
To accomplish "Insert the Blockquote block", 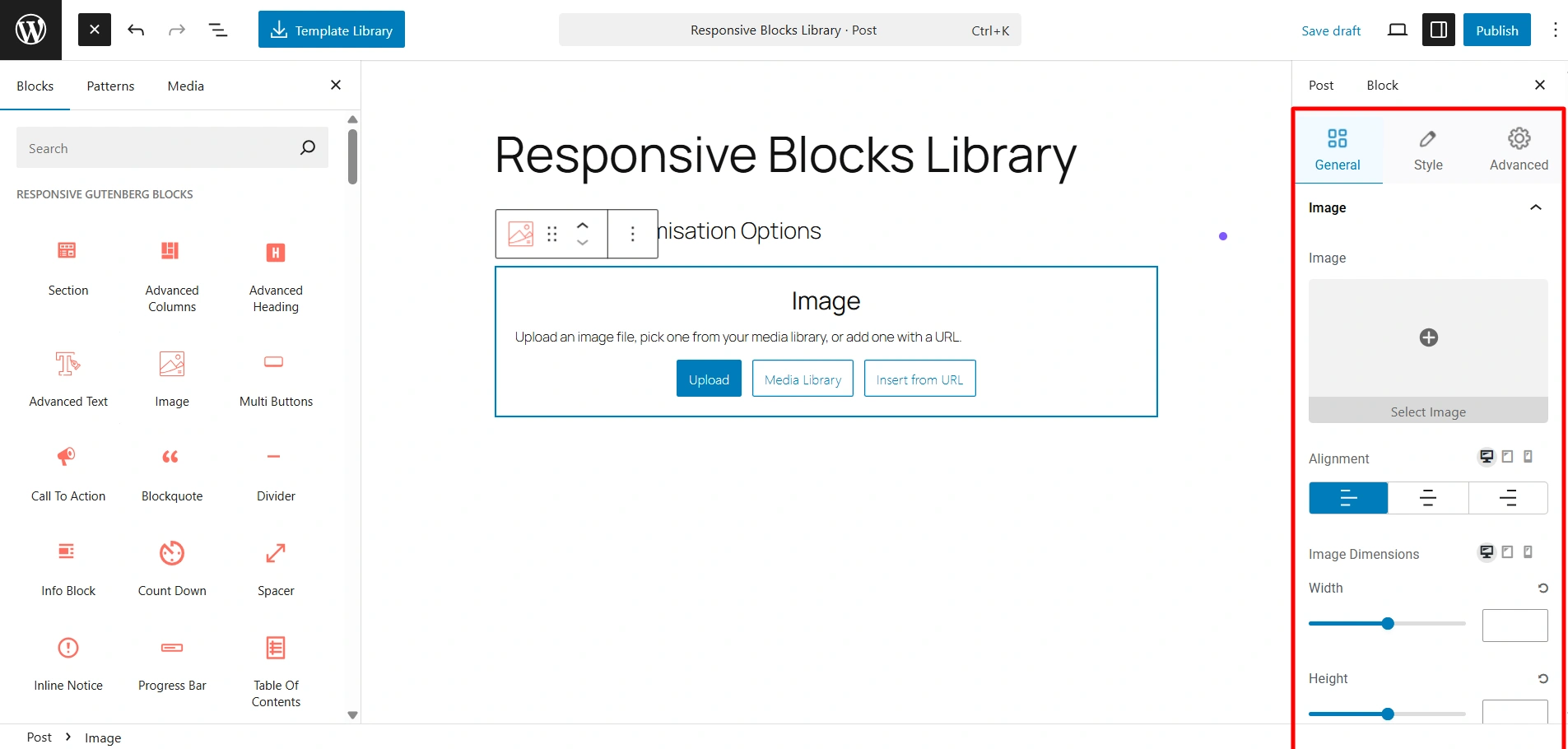I will click(x=172, y=473).
